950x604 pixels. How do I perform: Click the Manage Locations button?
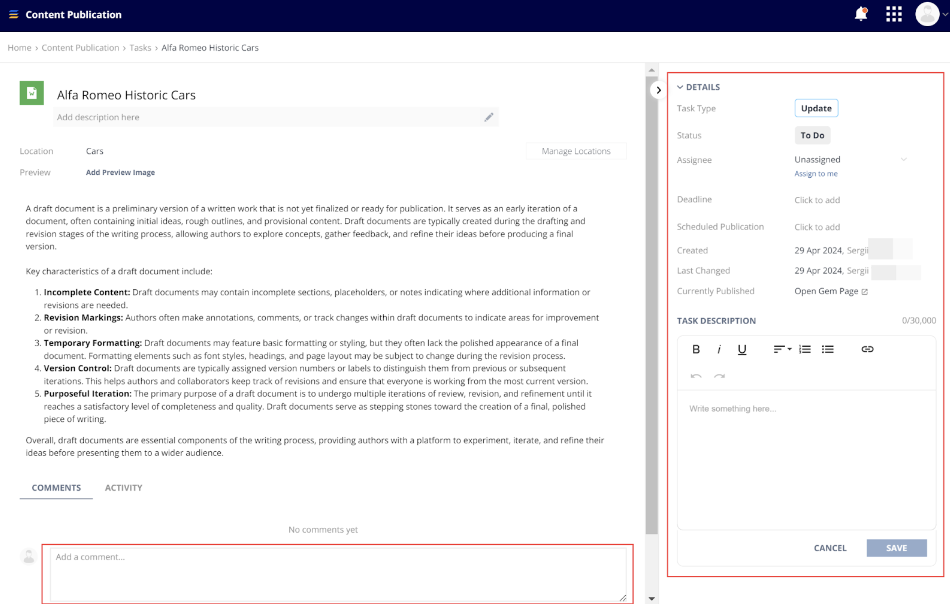click(576, 151)
